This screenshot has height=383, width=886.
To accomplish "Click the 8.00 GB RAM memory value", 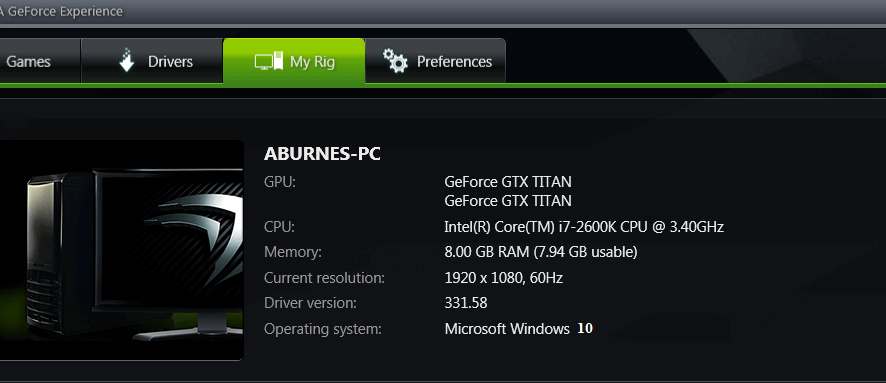I will 541,252.
